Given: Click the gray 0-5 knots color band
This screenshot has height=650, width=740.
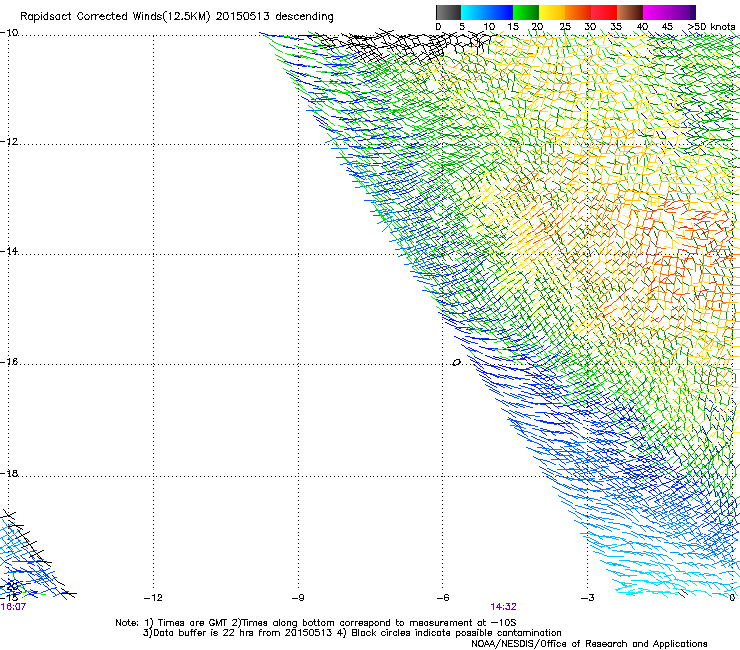Looking at the screenshot, I should coord(448,12).
